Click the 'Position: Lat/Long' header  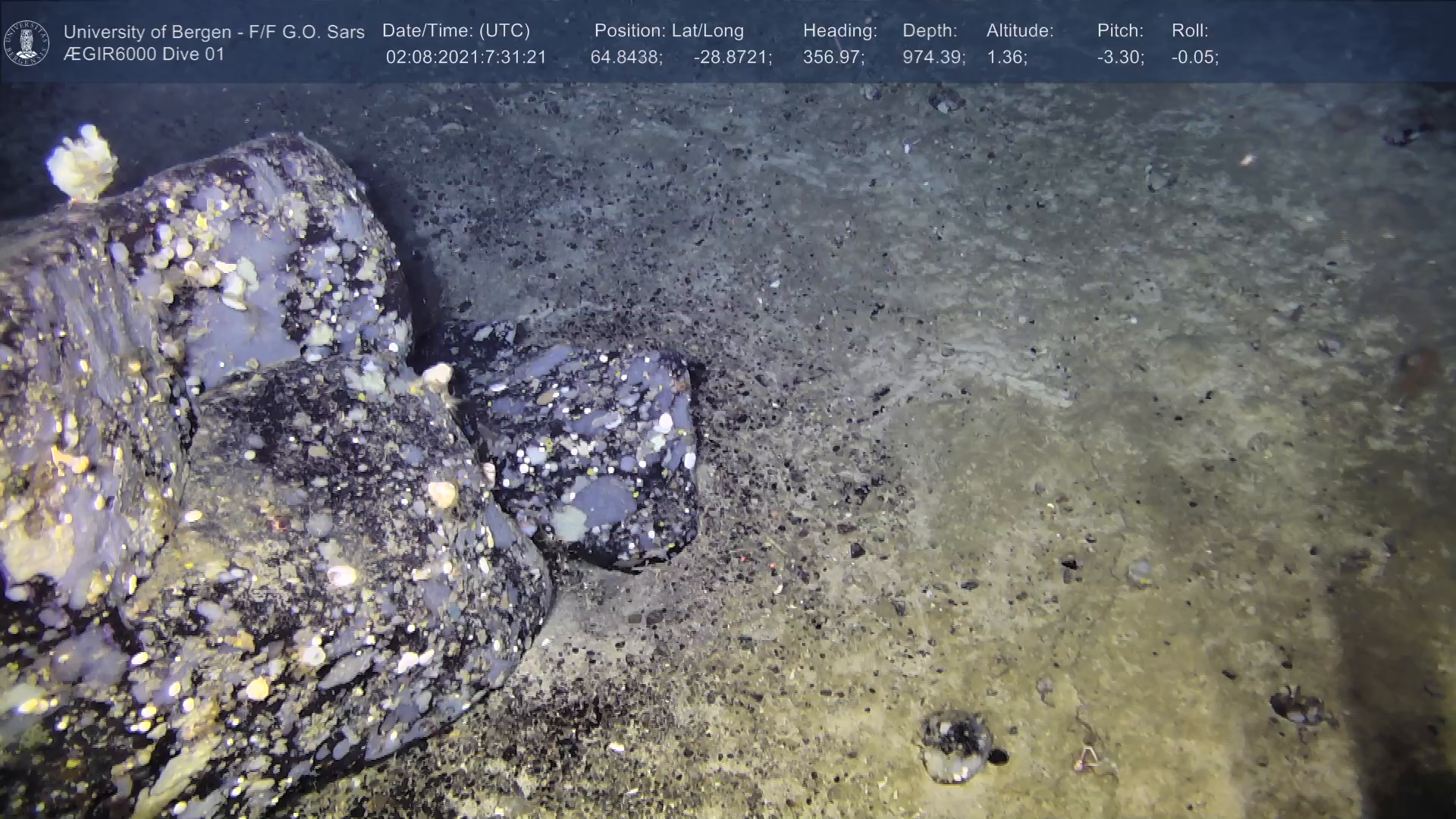pos(668,31)
